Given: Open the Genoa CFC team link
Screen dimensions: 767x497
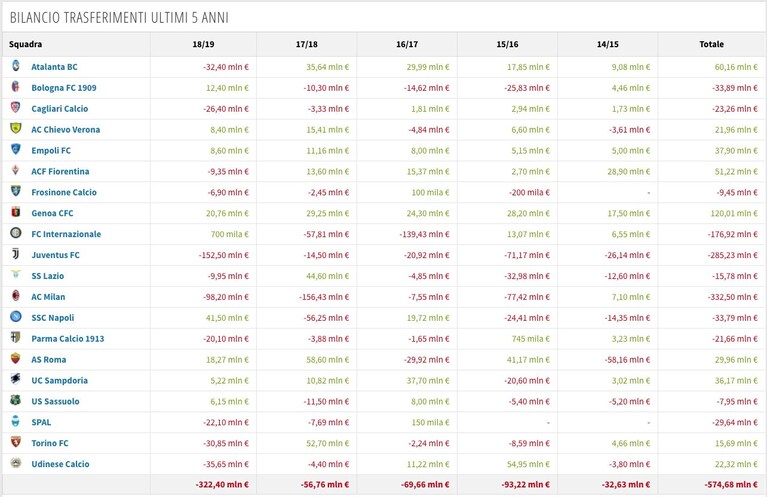Looking at the screenshot, I should coord(52,213).
